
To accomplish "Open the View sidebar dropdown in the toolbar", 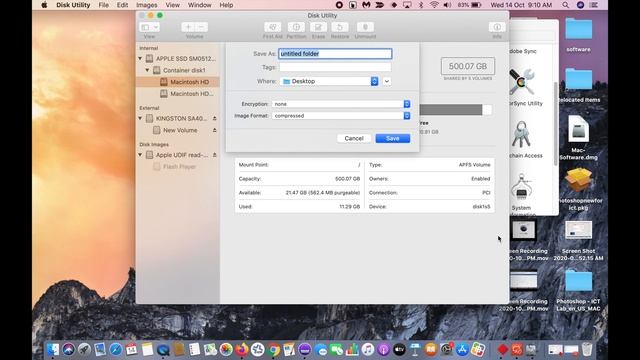I will pyautogui.click(x=149, y=27).
